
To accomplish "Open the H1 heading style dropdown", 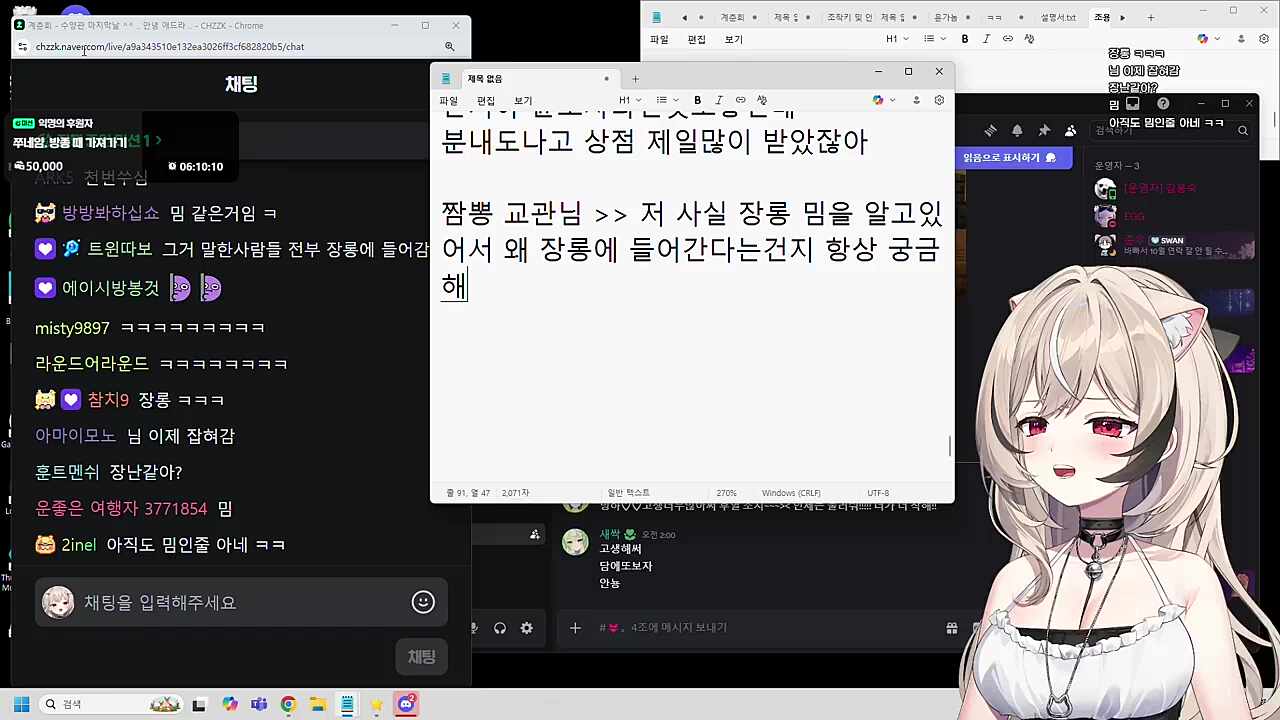I will 629,100.
